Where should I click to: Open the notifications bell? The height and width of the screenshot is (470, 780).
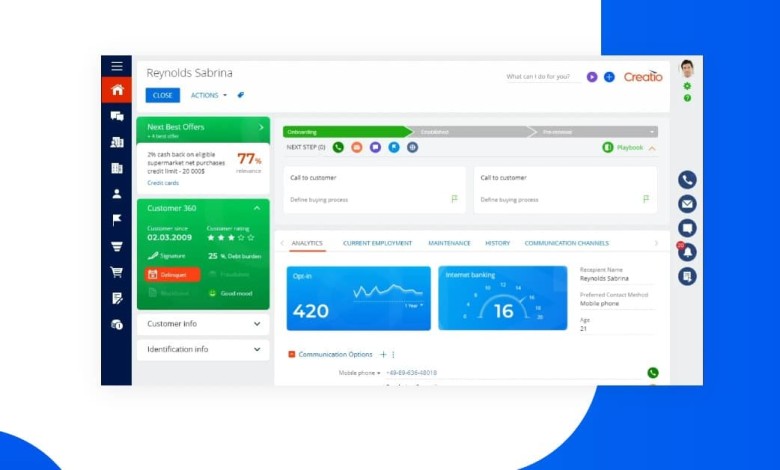click(687, 252)
